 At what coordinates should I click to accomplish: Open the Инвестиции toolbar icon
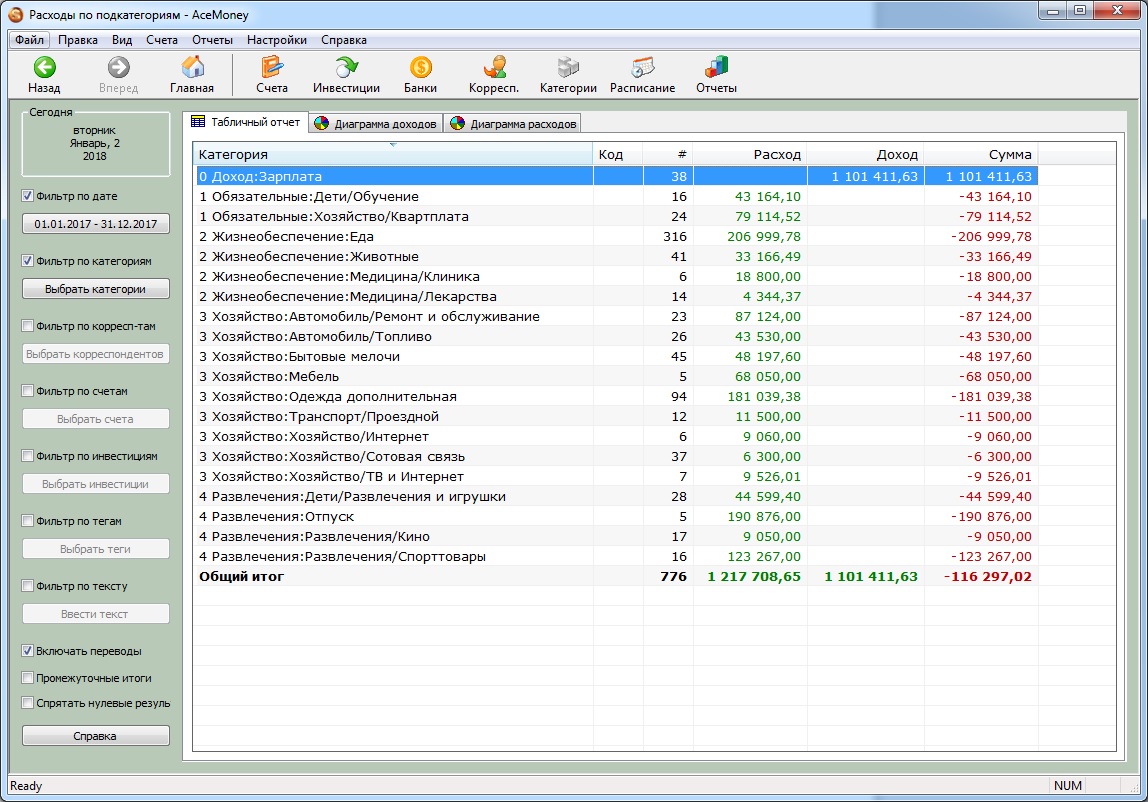(346, 67)
